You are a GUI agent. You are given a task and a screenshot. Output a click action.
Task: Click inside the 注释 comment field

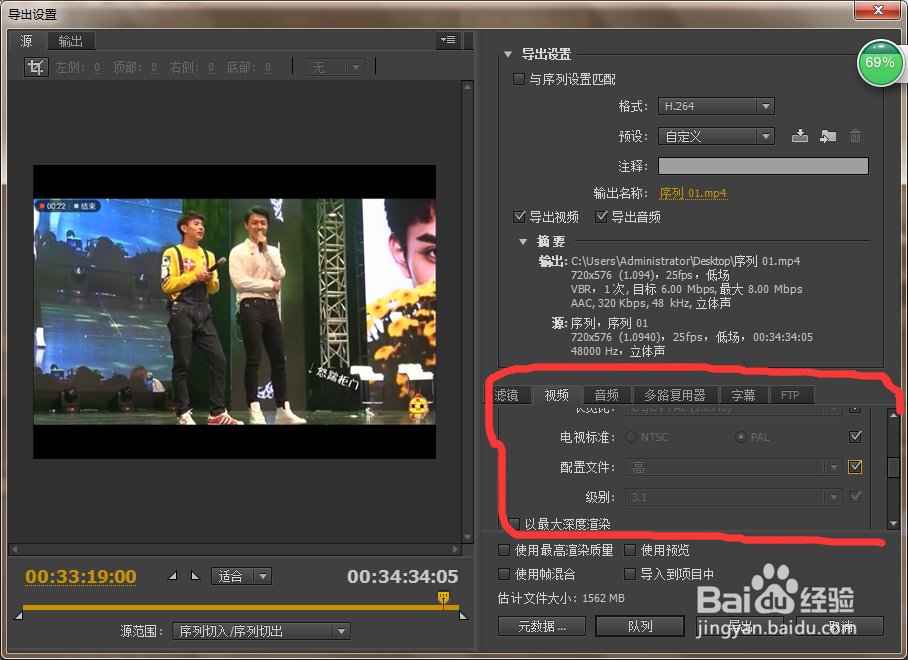(763, 165)
